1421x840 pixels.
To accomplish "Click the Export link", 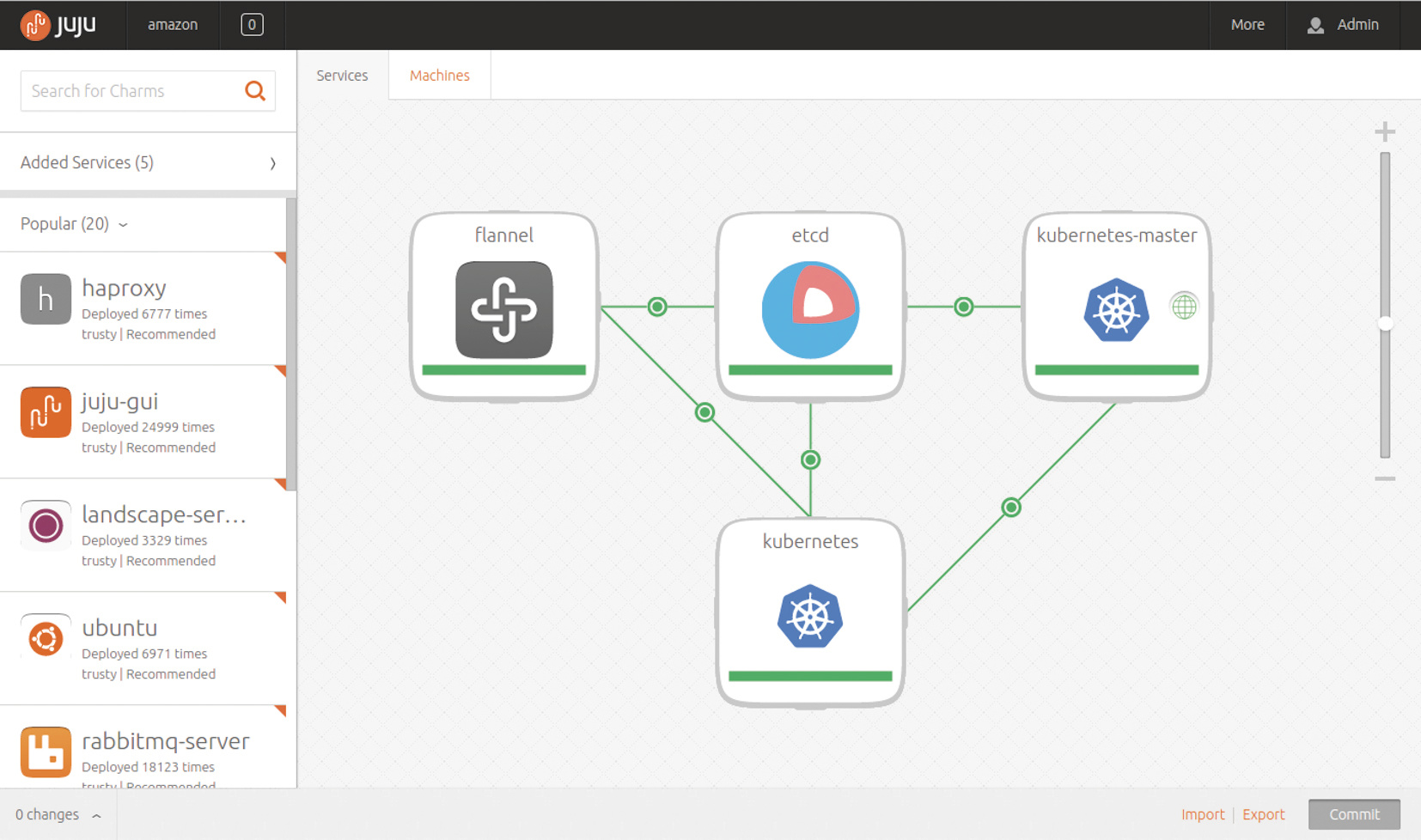I will (x=1263, y=814).
